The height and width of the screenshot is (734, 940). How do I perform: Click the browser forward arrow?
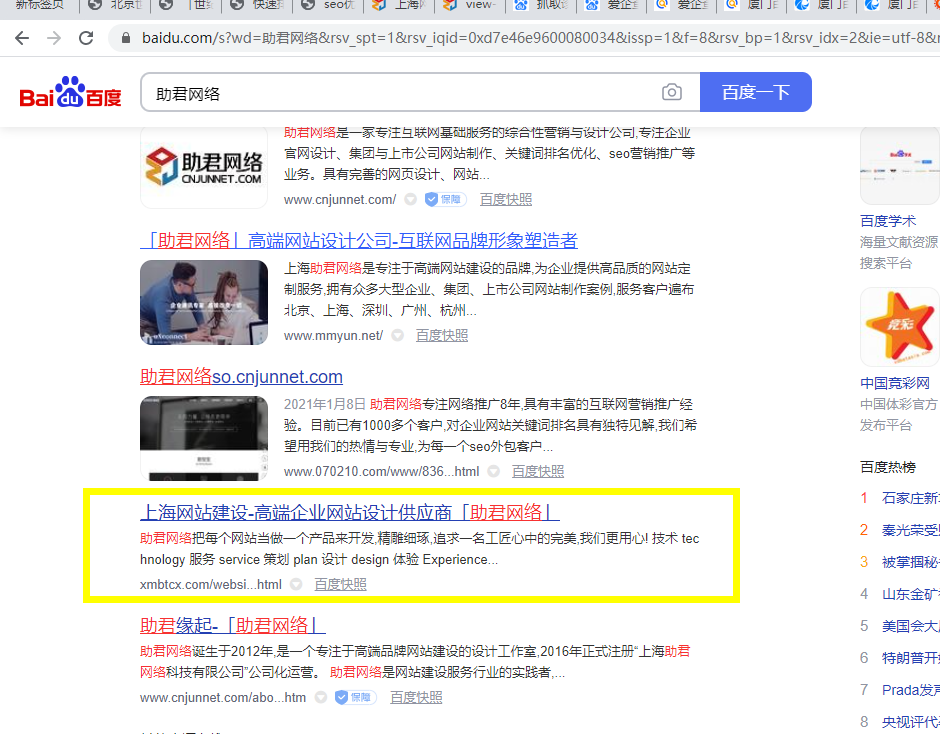[54, 38]
